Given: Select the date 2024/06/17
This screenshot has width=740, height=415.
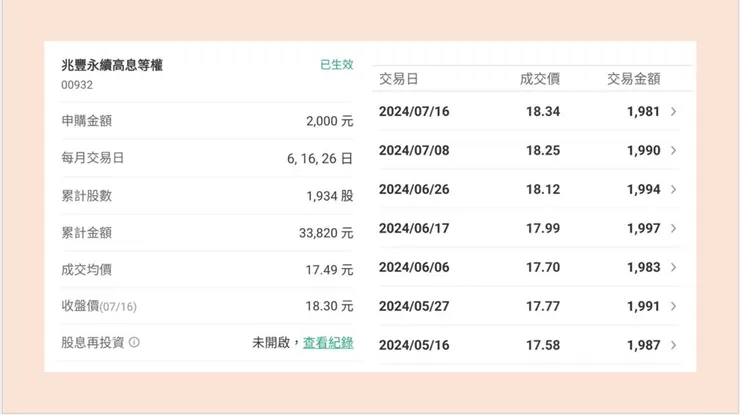Looking at the screenshot, I should click(414, 228).
